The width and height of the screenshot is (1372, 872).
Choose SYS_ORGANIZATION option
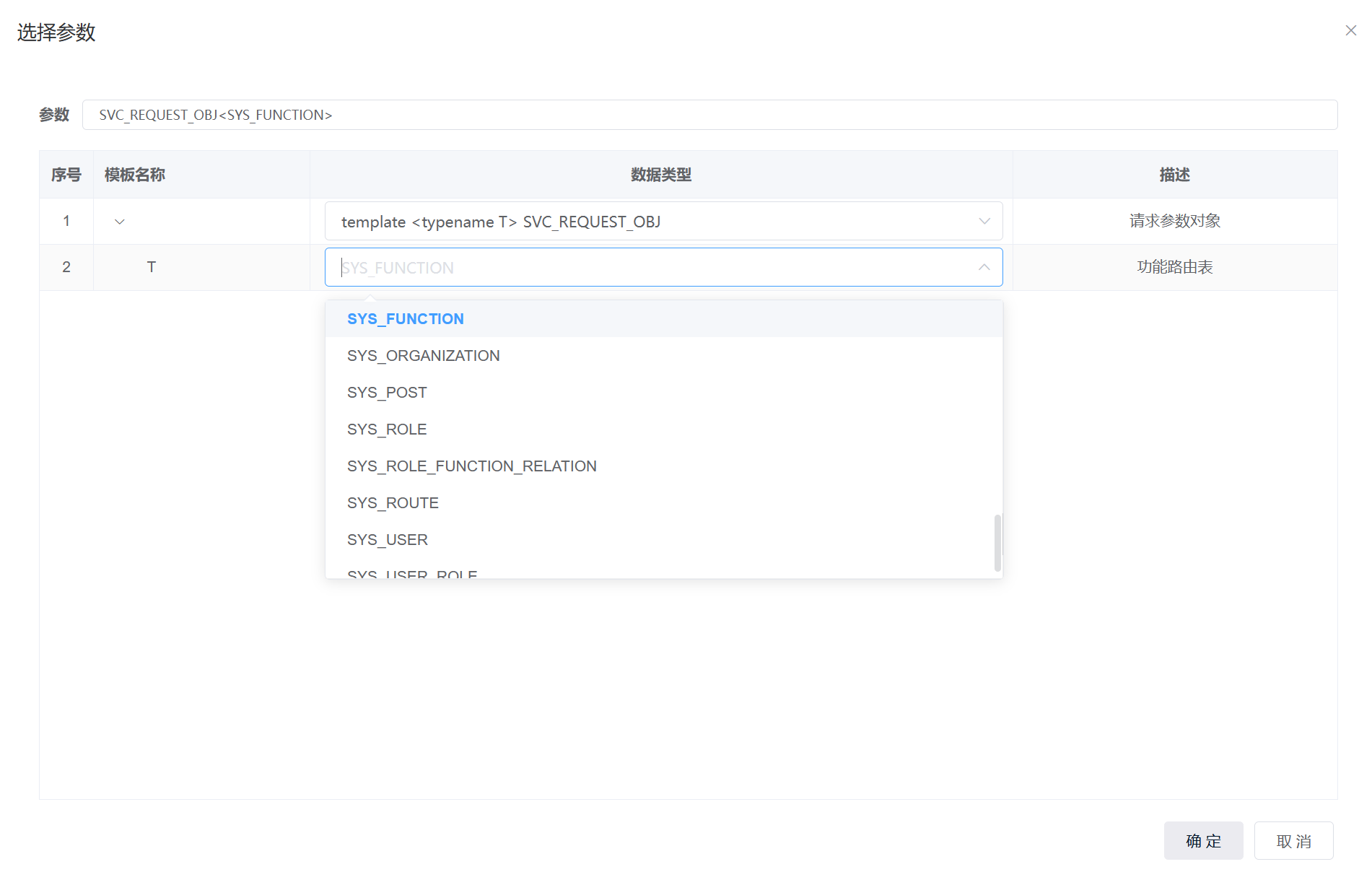[424, 356]
